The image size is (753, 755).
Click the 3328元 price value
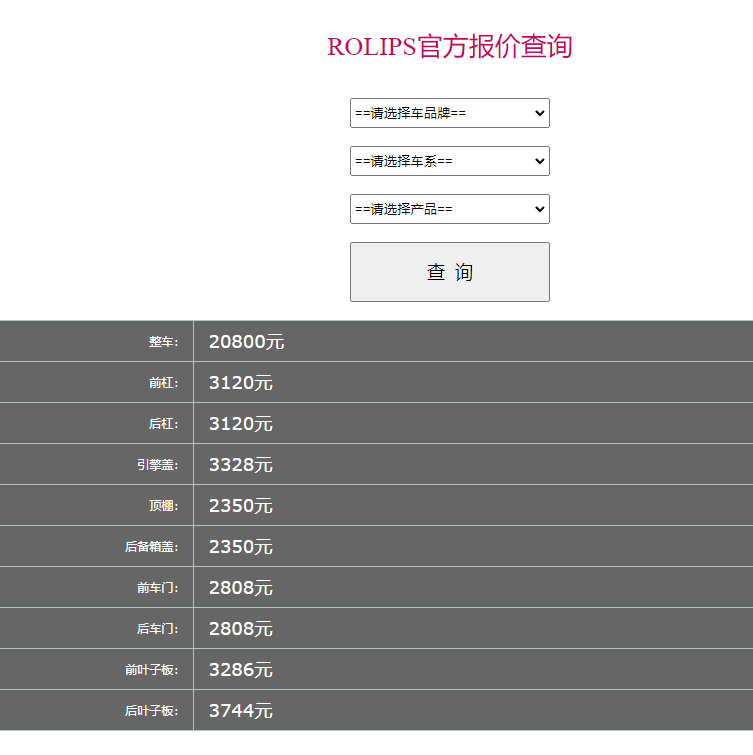[x=240, y=465]
